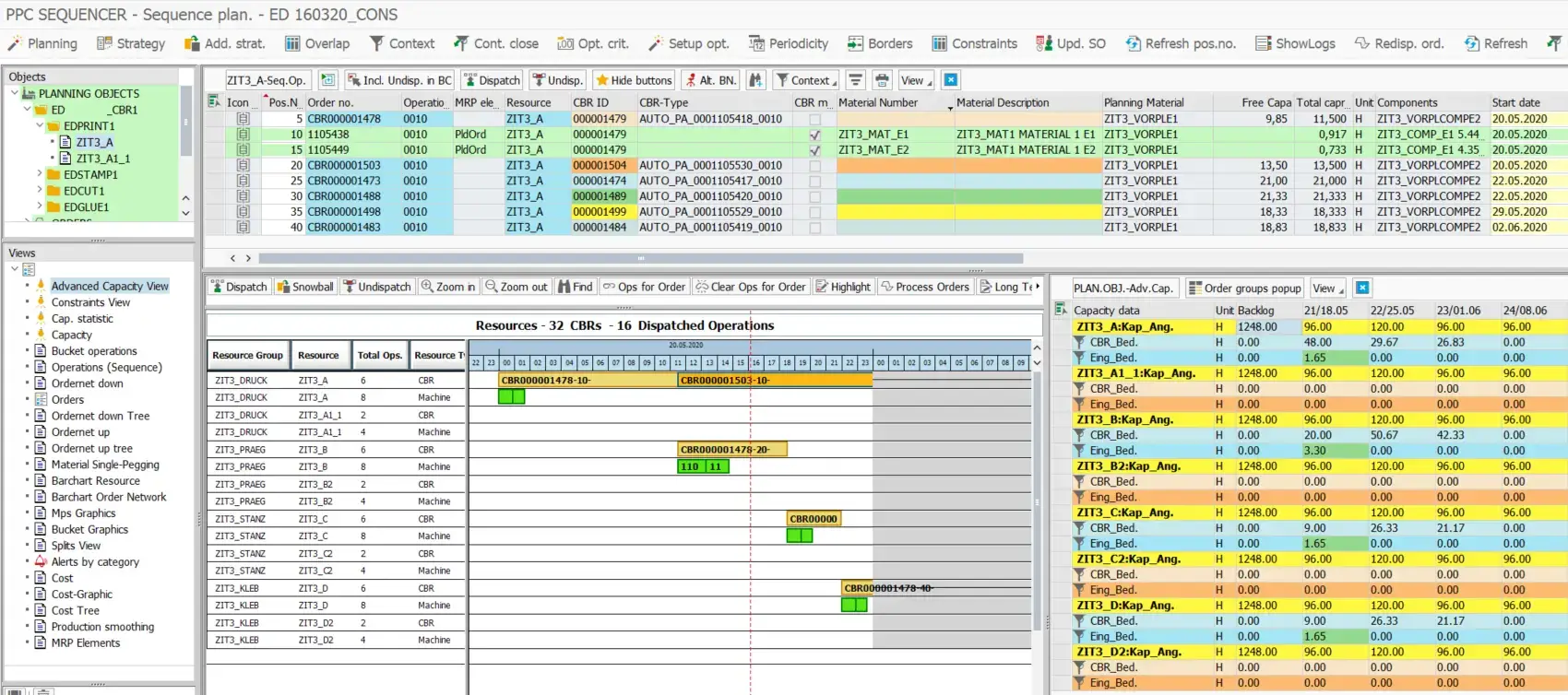Close the sequence table with blue X icon
Screen dimensions: 1568x695
tap(951, 80)
